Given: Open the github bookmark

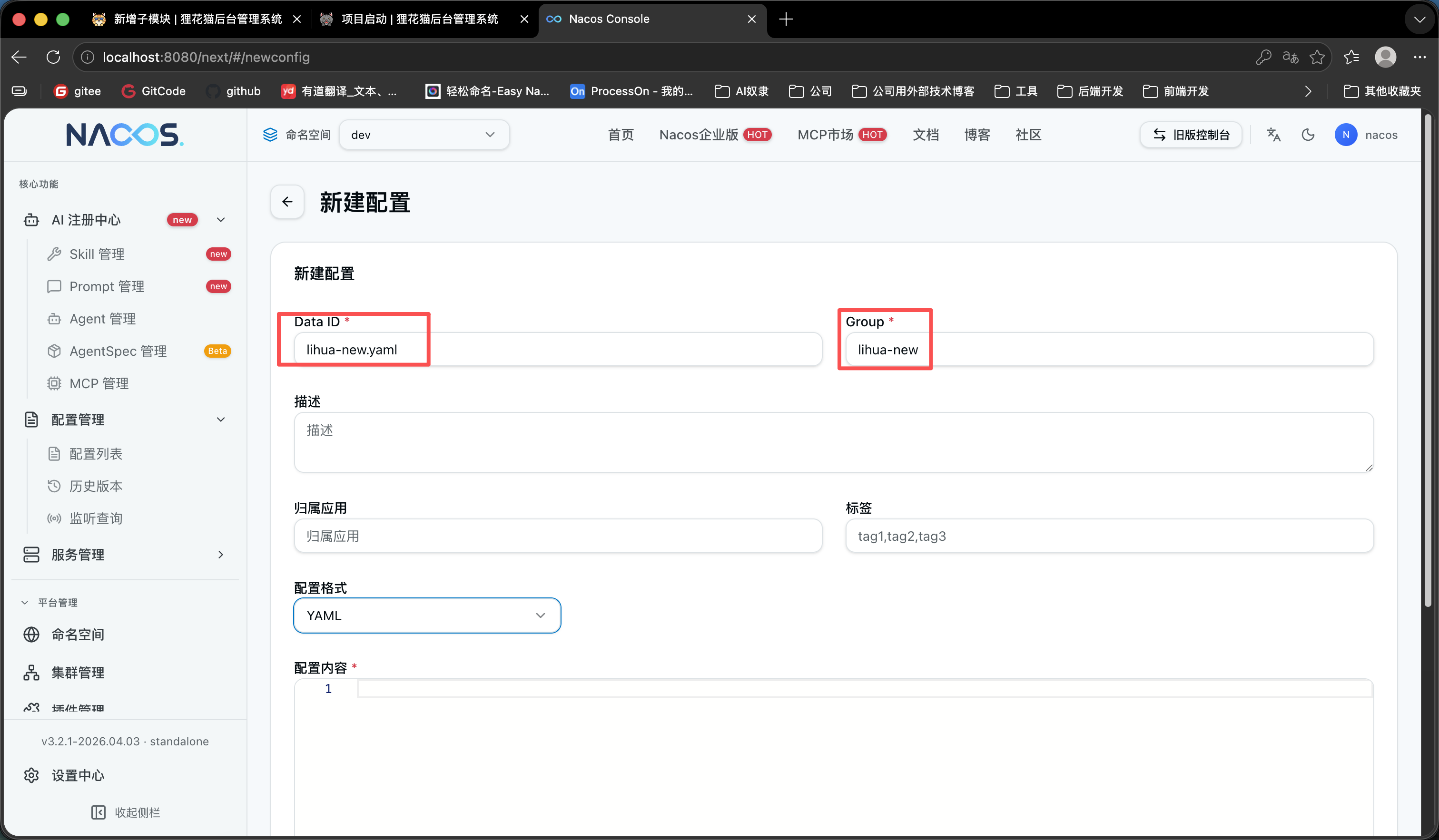Looking at the screenshot, I should tap(233, 91).
